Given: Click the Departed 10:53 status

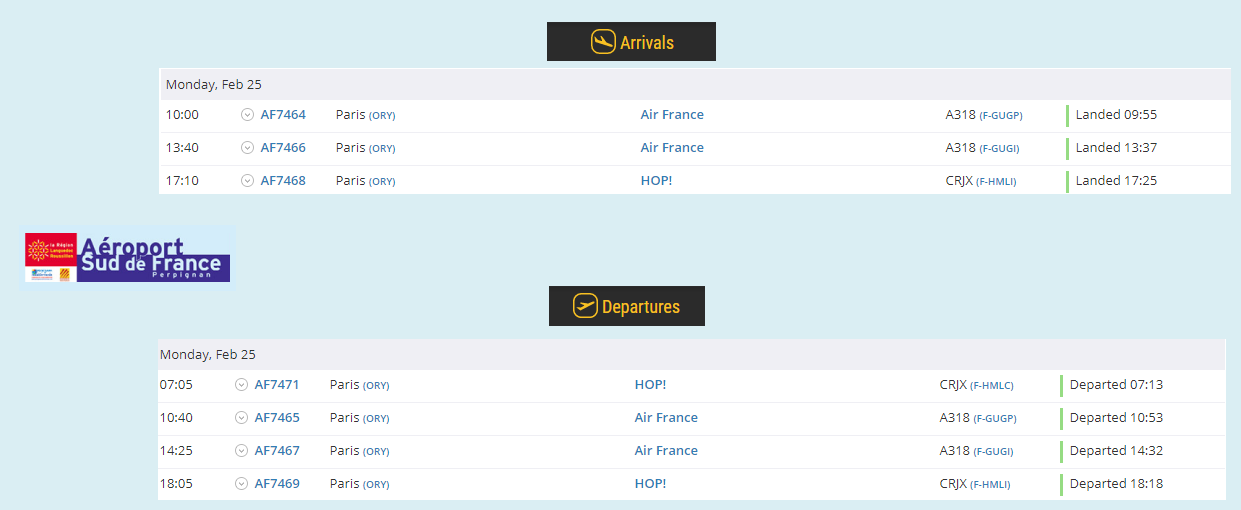Looking at the screenshot, I should coord(1116,418).
